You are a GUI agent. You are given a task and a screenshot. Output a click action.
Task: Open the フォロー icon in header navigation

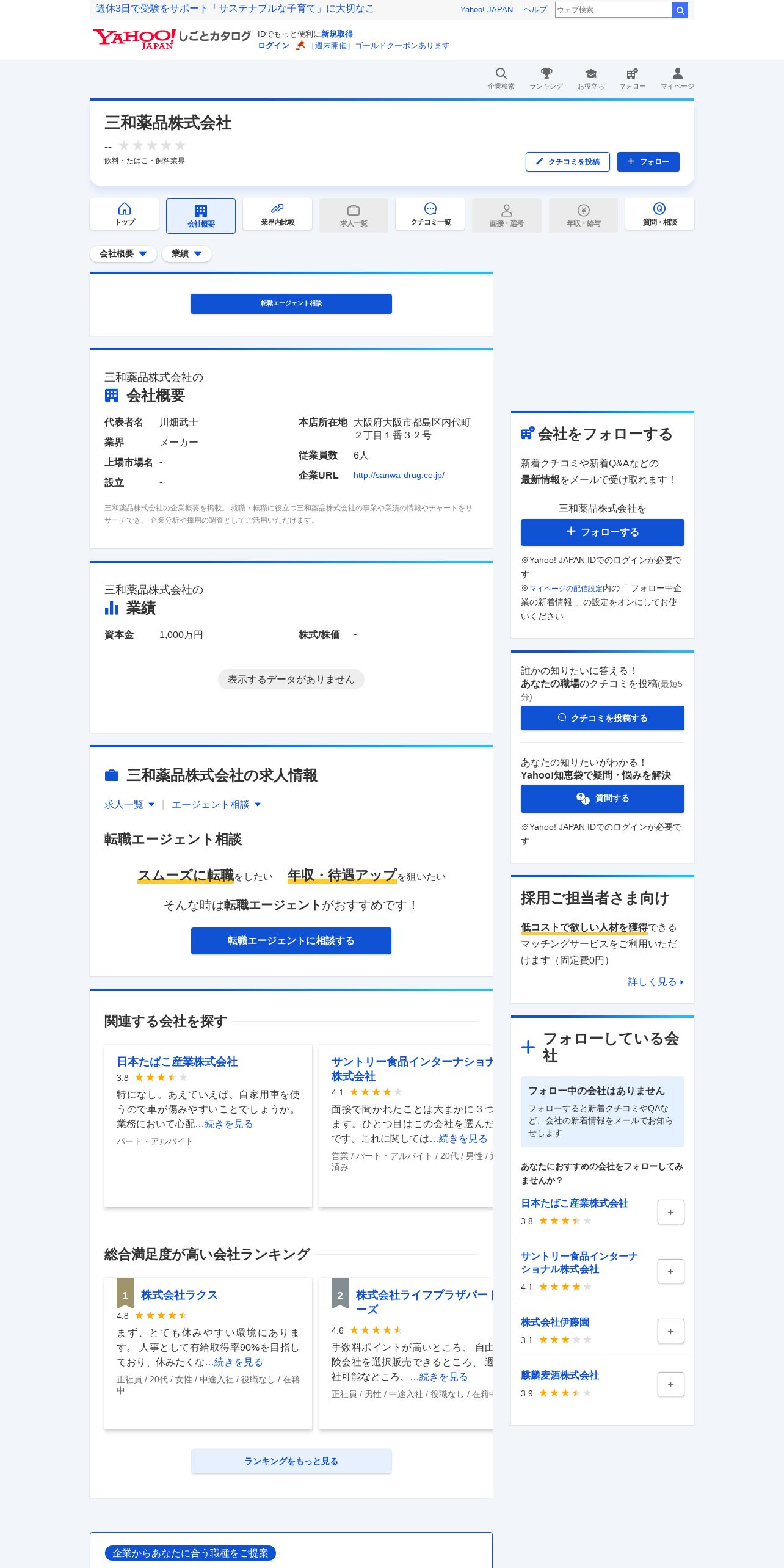point(632,78)
